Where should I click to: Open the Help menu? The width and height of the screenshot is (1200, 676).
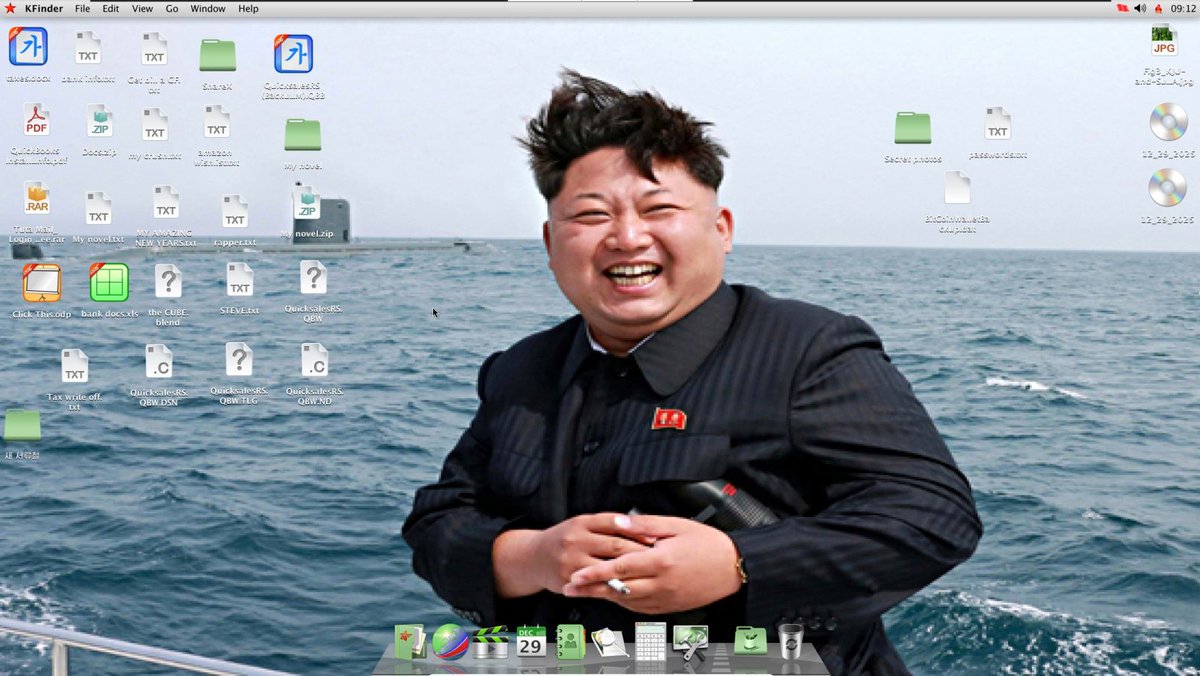click(x=248, y=8)
